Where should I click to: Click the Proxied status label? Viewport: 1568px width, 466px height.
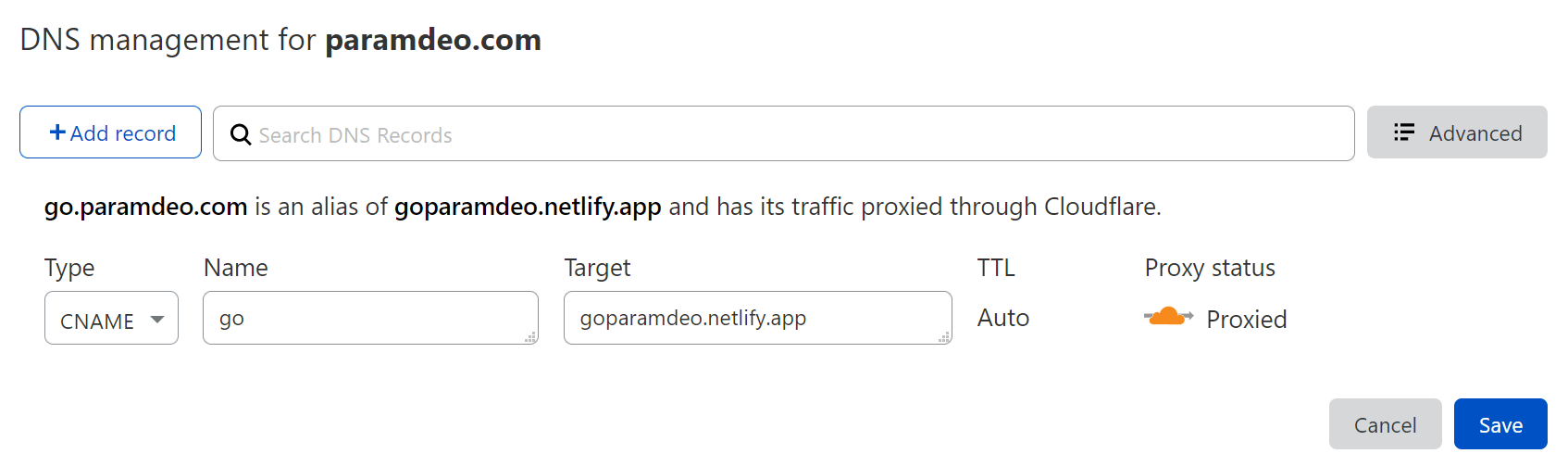pos(1246,320)
